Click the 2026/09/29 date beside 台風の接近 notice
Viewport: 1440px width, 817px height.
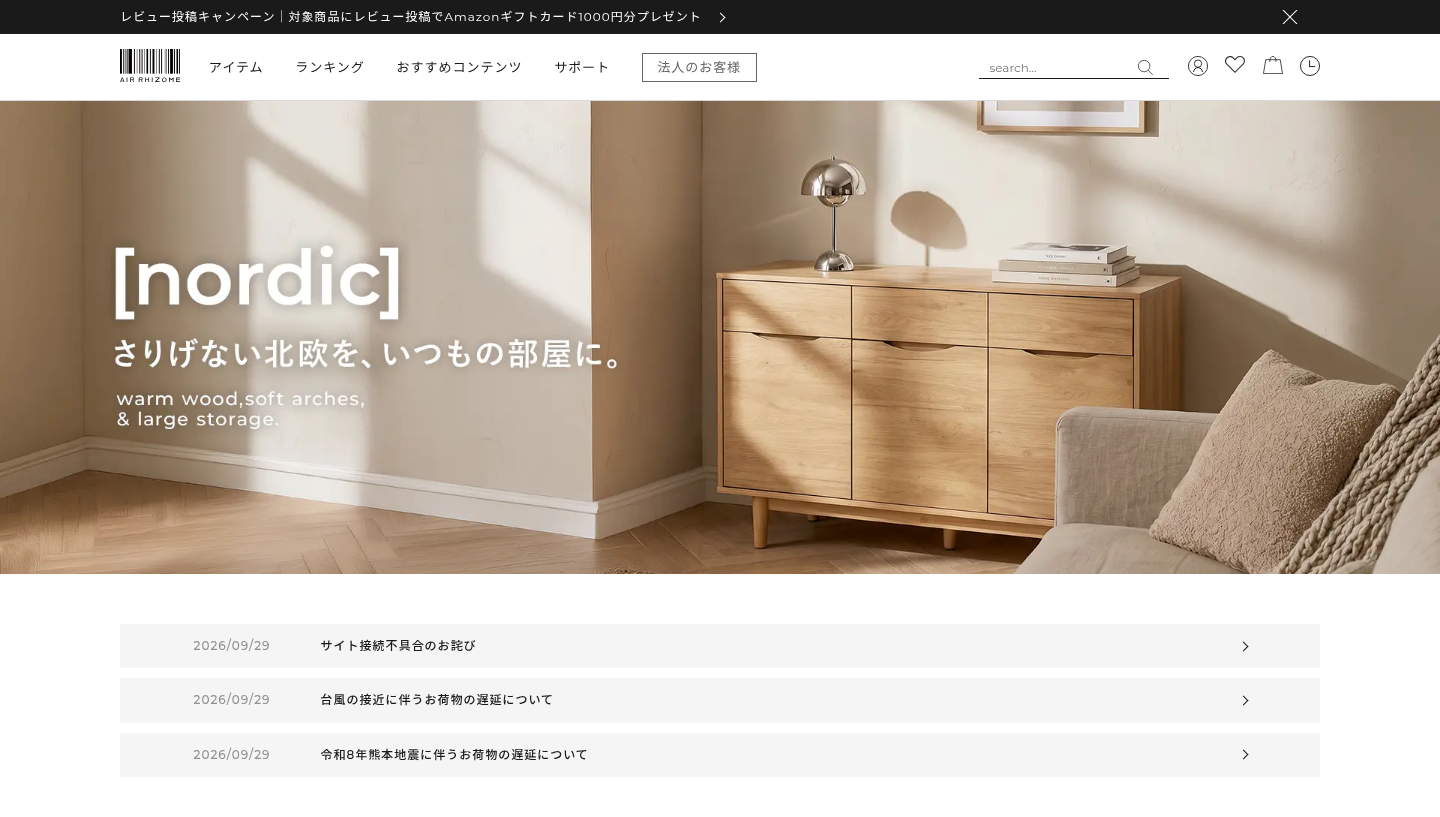(231, 700)
